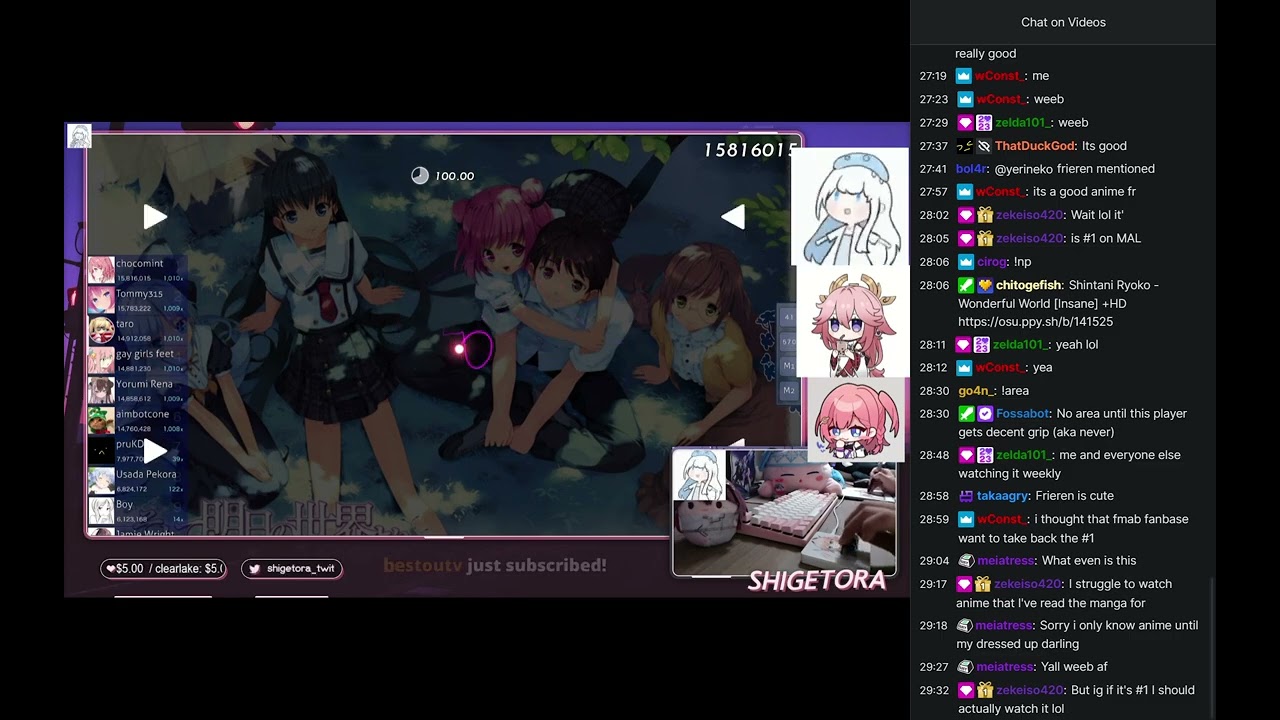Jump to the 29:32 timestamp in chat
The width and height of the screenshot is (1280, 720).
933,690
